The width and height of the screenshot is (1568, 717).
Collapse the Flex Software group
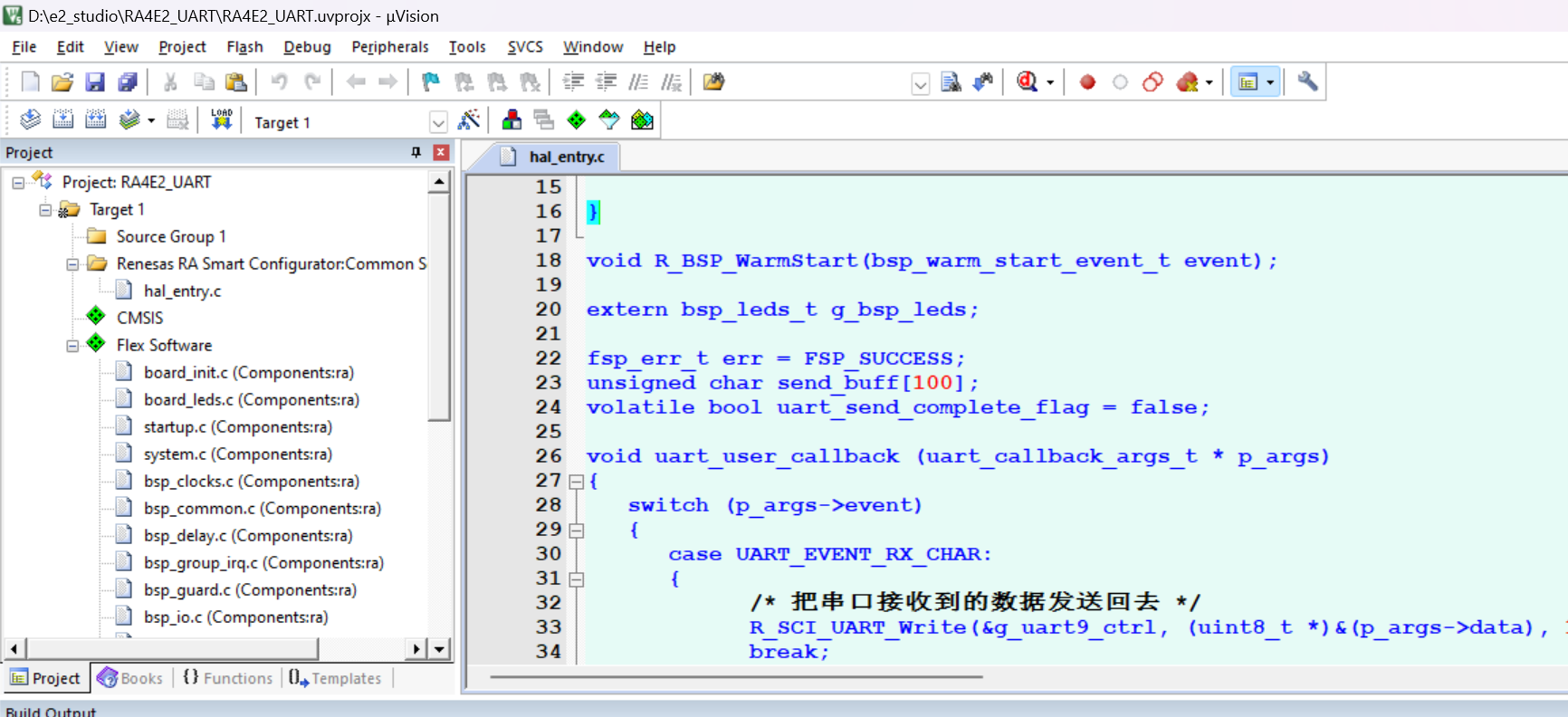(x=72, y=346)
